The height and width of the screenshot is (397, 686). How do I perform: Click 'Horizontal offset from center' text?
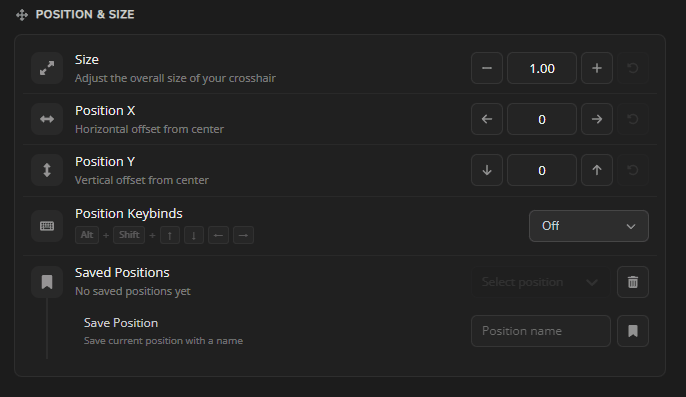click(149, 129)
